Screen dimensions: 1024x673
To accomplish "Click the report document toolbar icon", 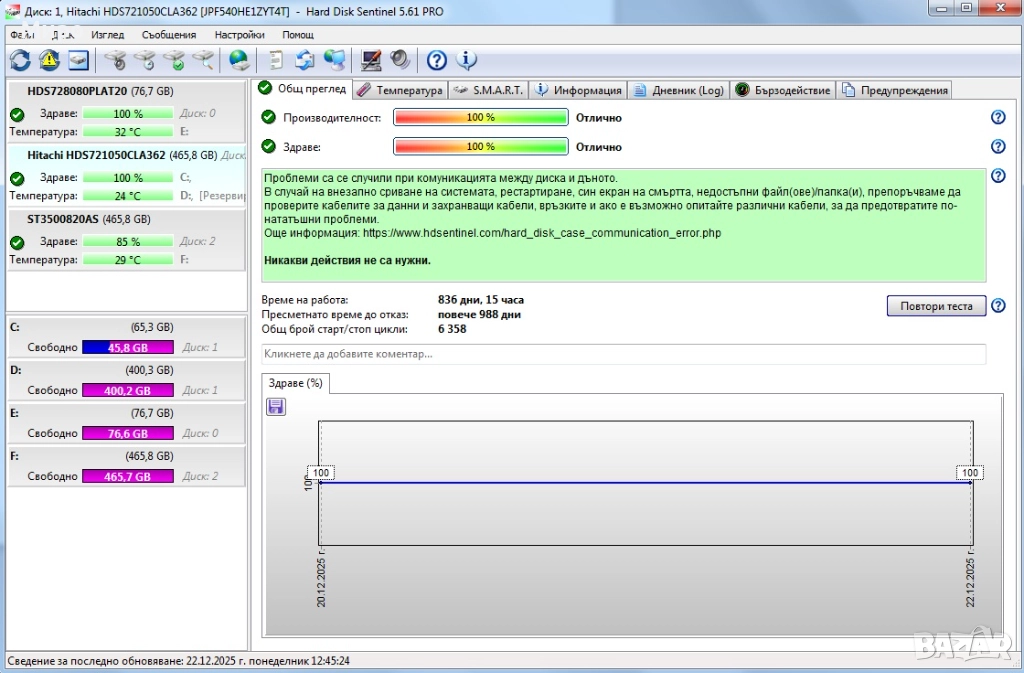I will [x=276, y=60].
